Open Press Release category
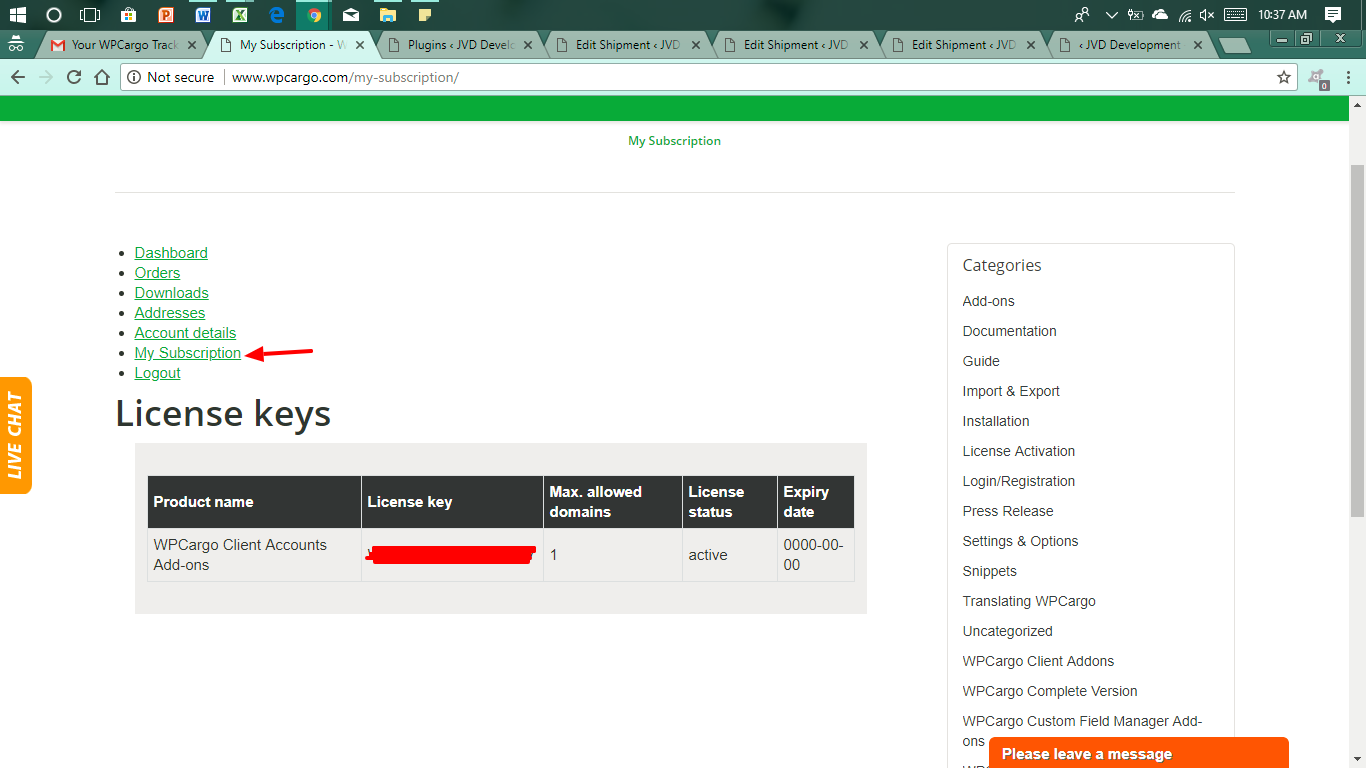Viewport: 1366px width, 768px height. point(1008,511)
